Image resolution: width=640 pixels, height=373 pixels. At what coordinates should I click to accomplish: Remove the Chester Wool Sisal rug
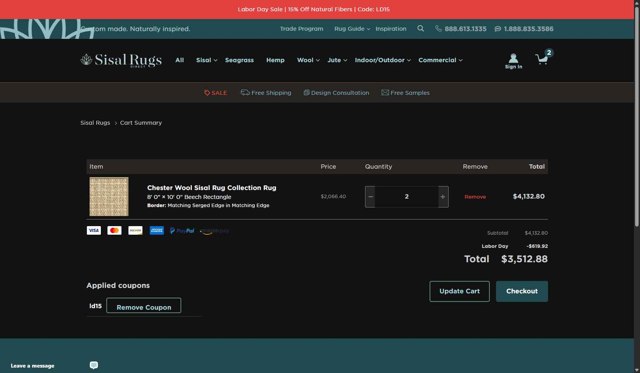(475, 197)
